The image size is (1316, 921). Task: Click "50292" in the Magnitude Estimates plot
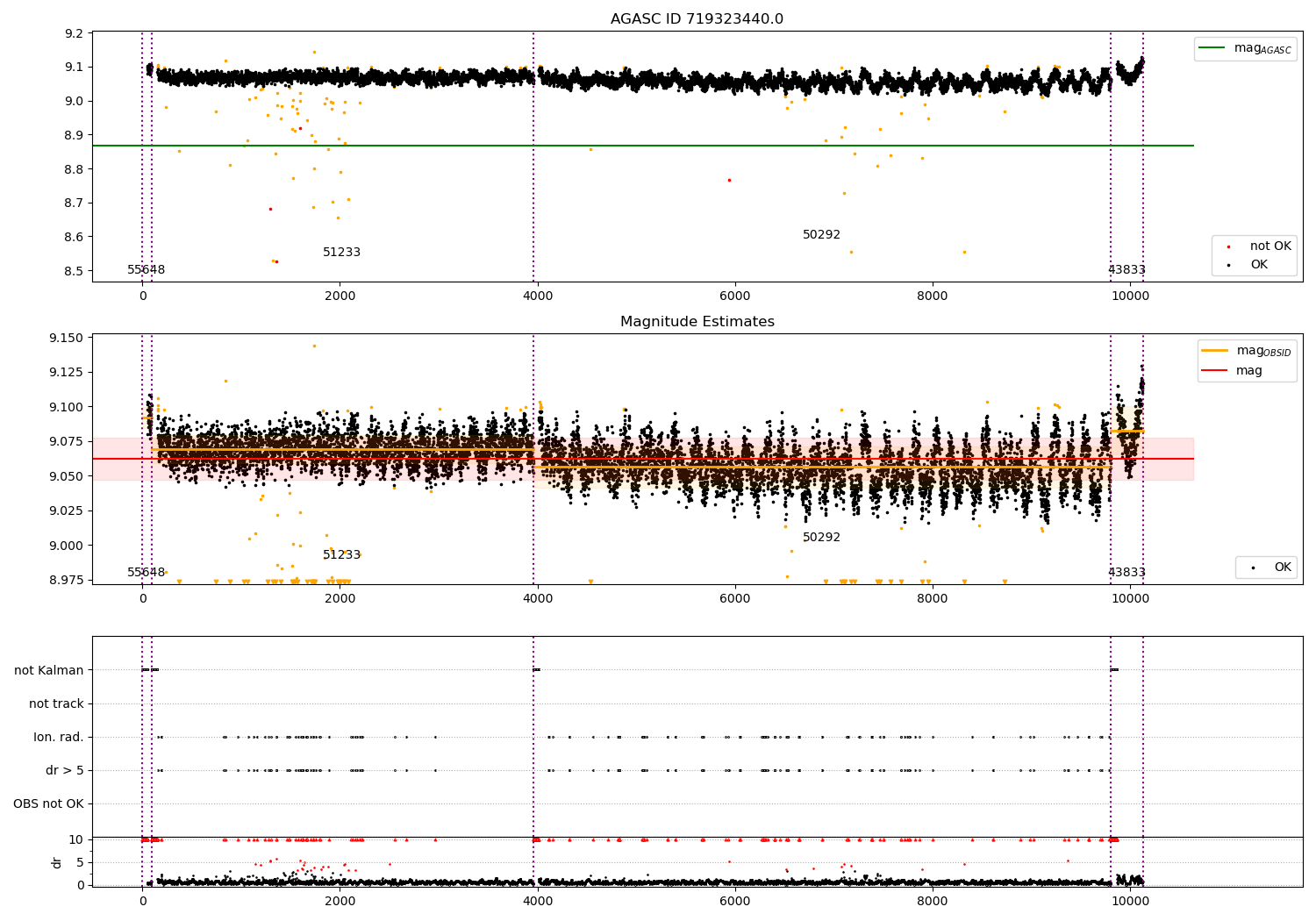pyautogui.click(x=821, y=537)
